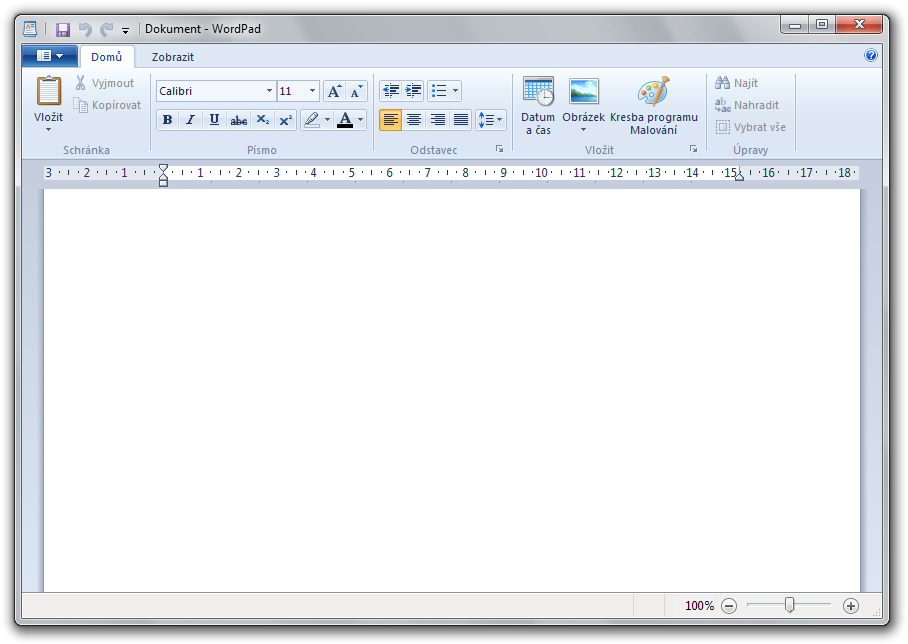Undo the last action
908x644 pixels.
click(x=85, y=29)
